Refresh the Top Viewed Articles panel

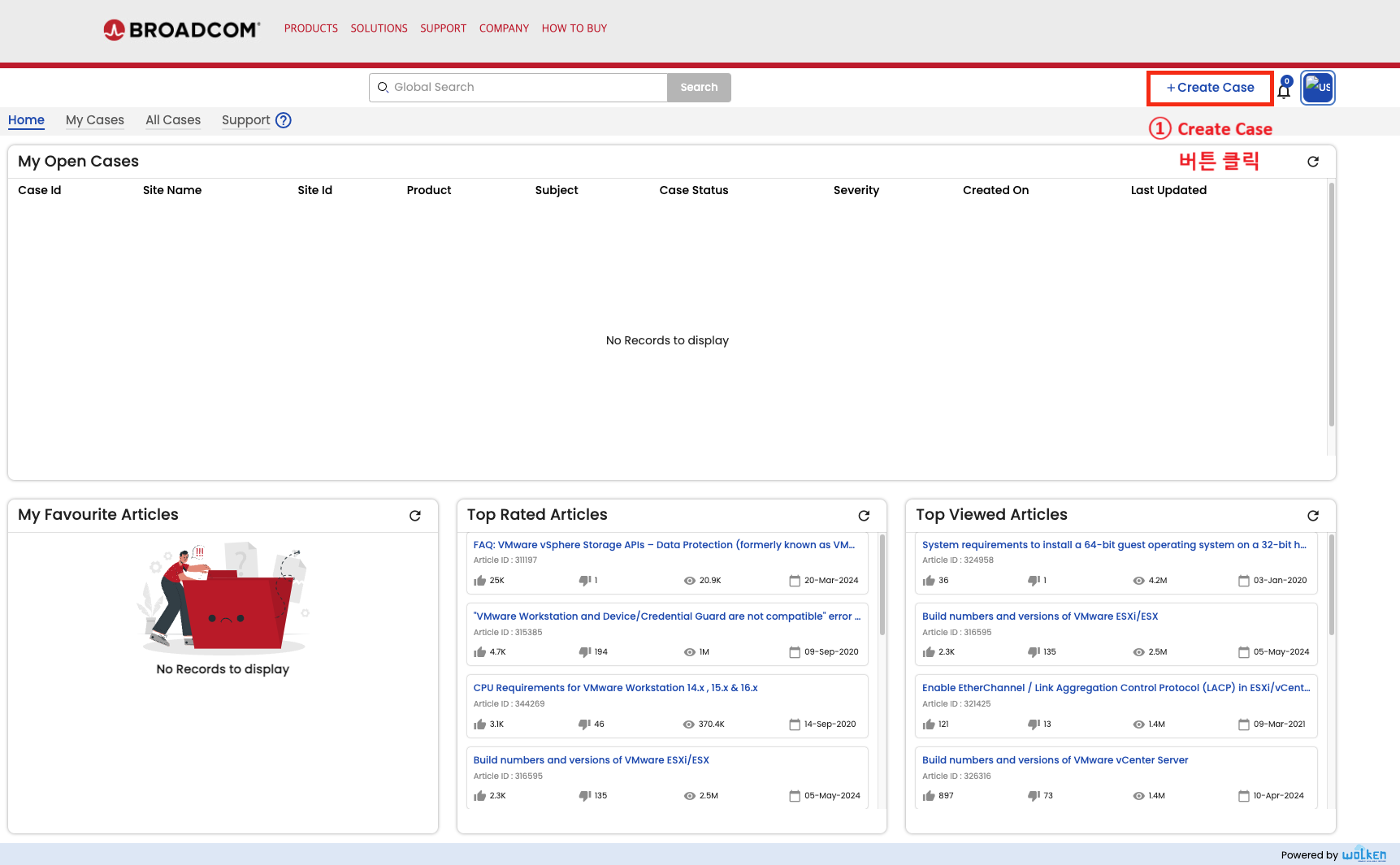(x=1312, y=516)
